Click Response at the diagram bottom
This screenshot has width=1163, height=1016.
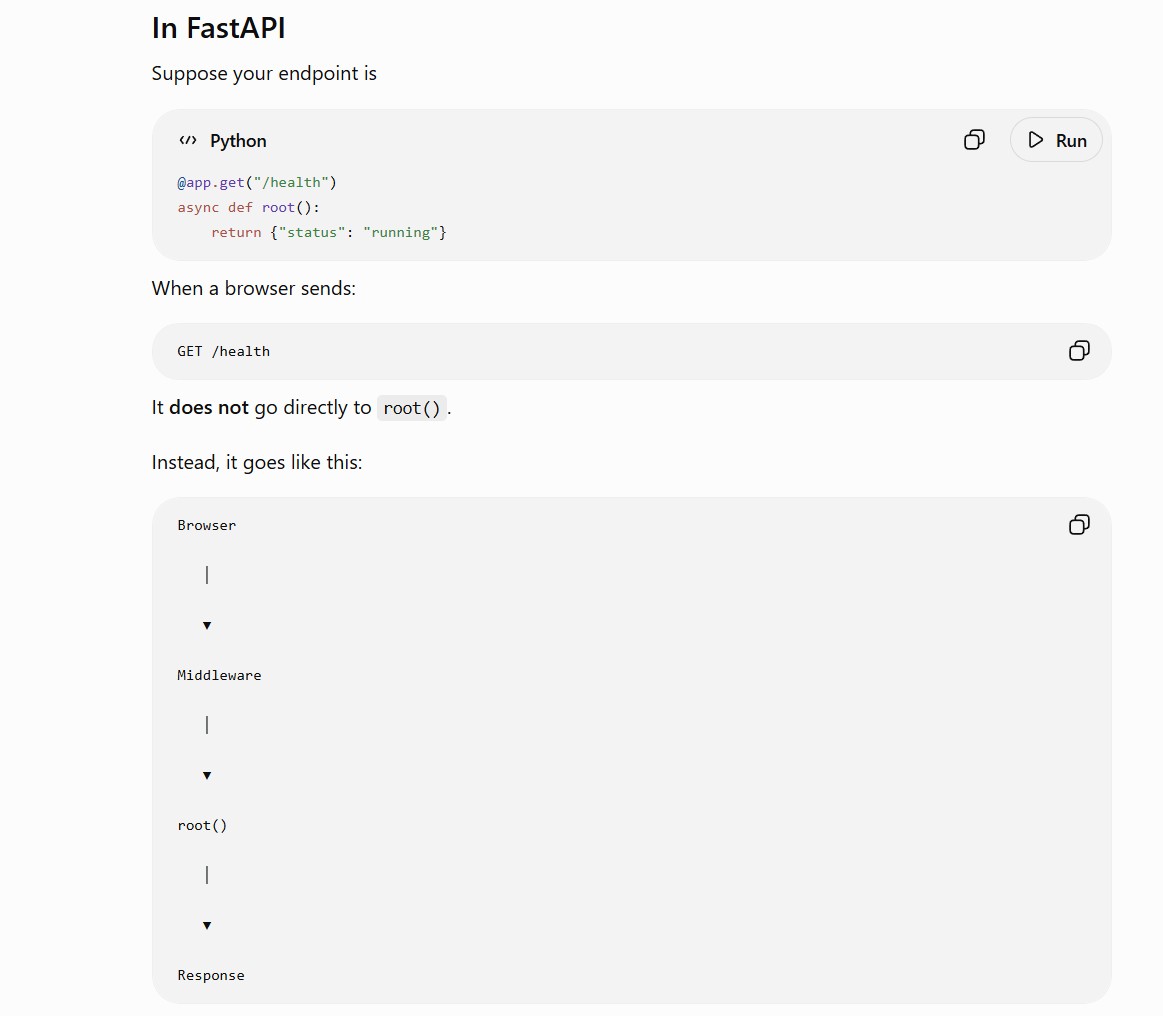point(211,976)
